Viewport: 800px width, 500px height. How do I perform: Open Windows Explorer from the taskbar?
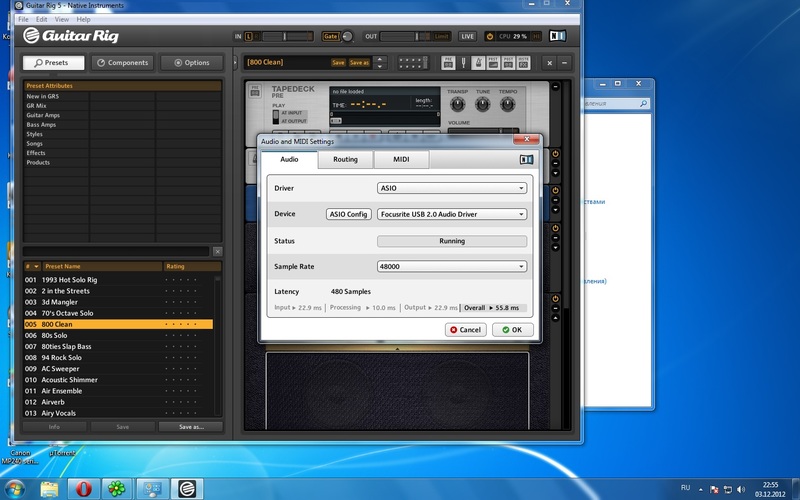point(49,489)
